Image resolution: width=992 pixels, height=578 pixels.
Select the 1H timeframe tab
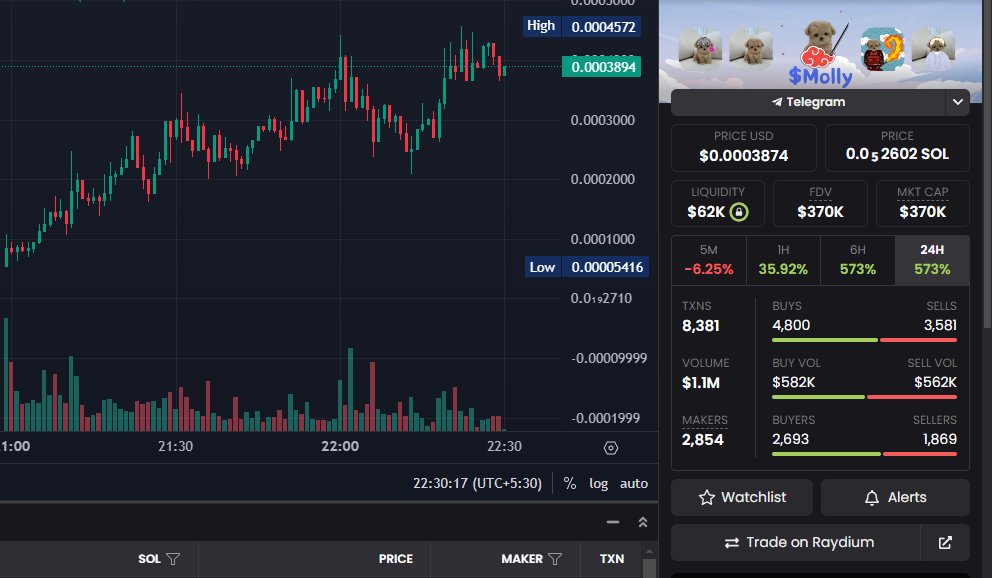point(783,260)
